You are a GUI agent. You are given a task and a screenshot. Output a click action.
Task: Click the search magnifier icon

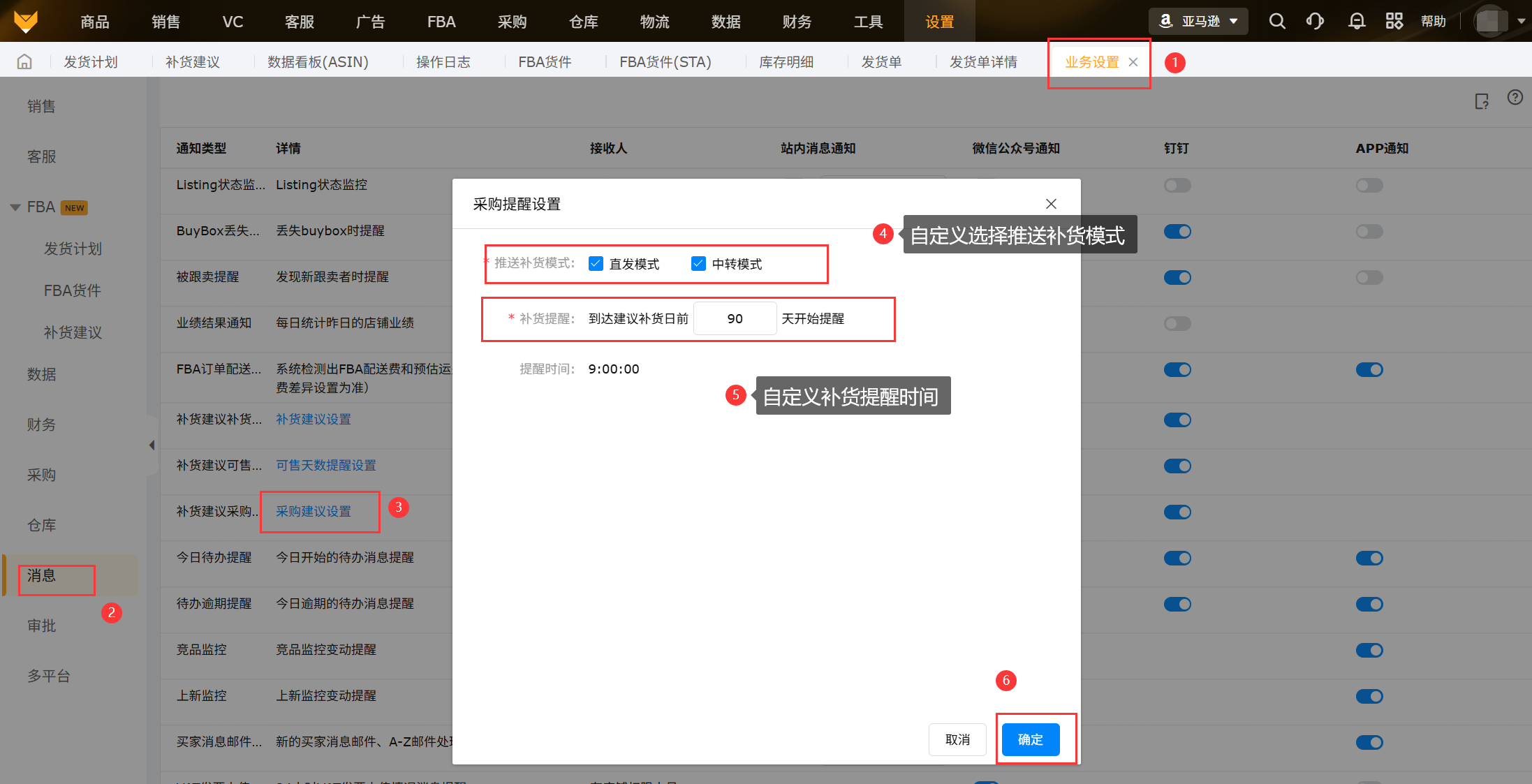pos(1276,21)
